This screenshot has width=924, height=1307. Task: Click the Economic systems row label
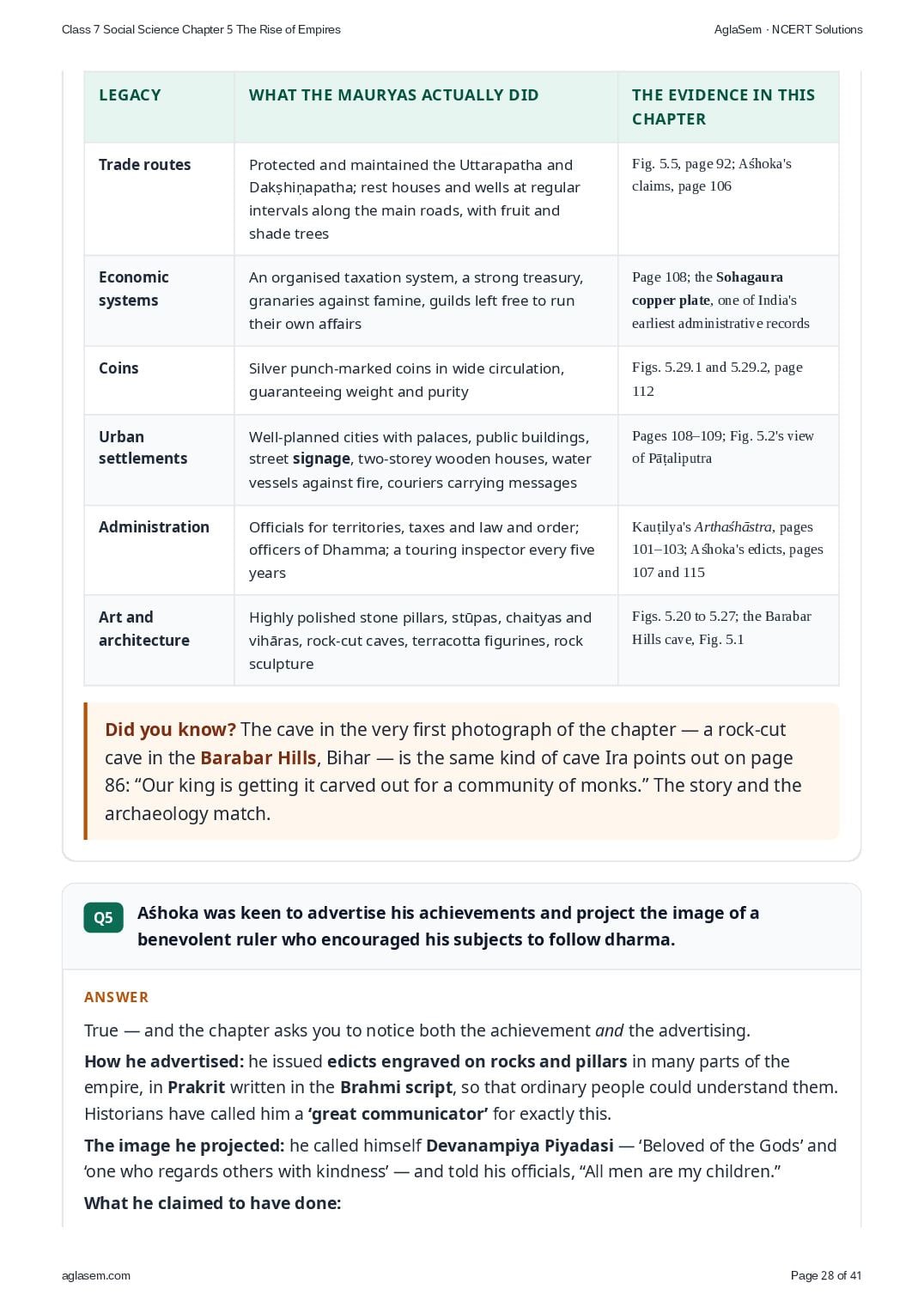click(133, 289)
